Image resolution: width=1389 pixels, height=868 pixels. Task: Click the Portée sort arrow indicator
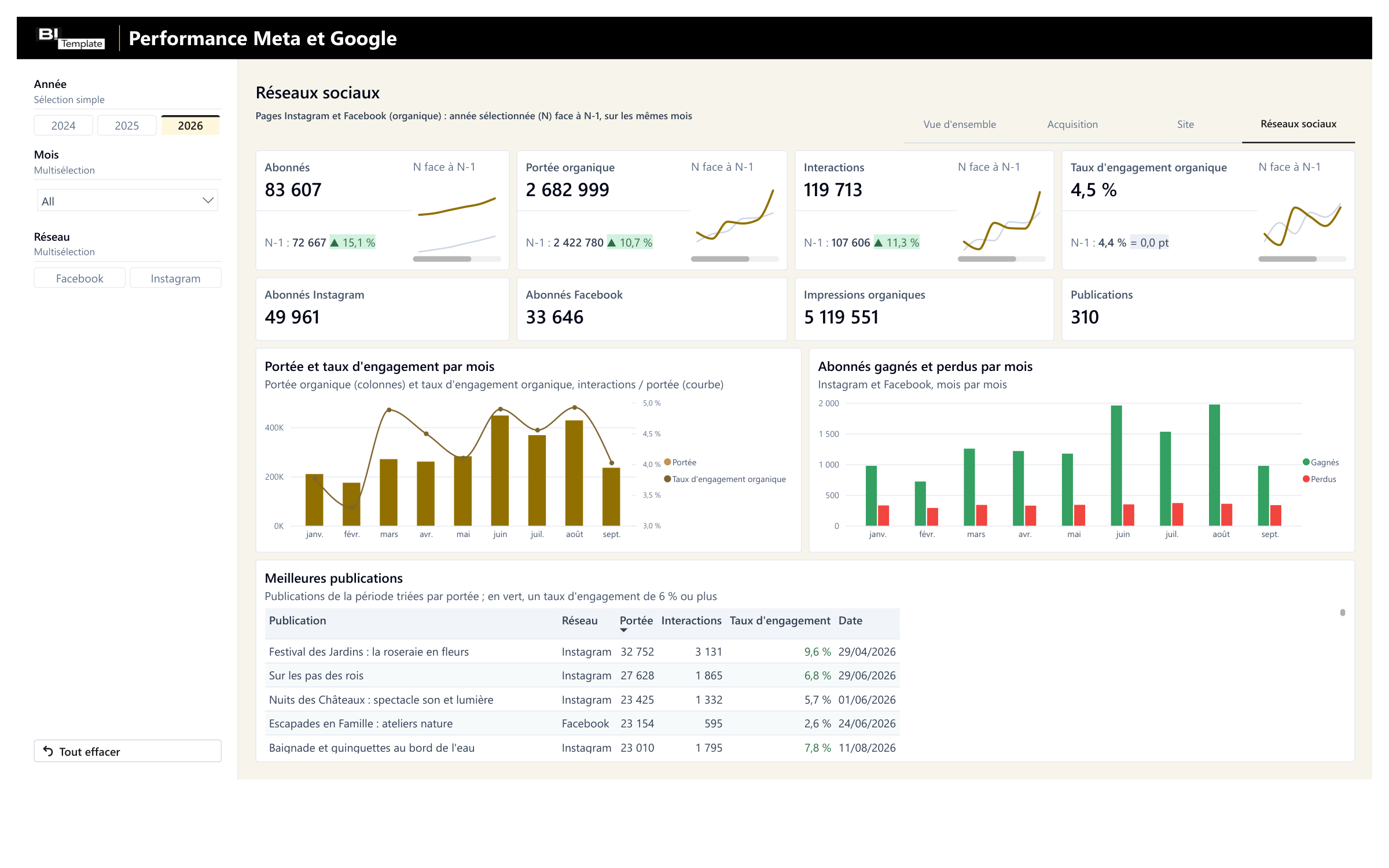(x=623, y=630)
